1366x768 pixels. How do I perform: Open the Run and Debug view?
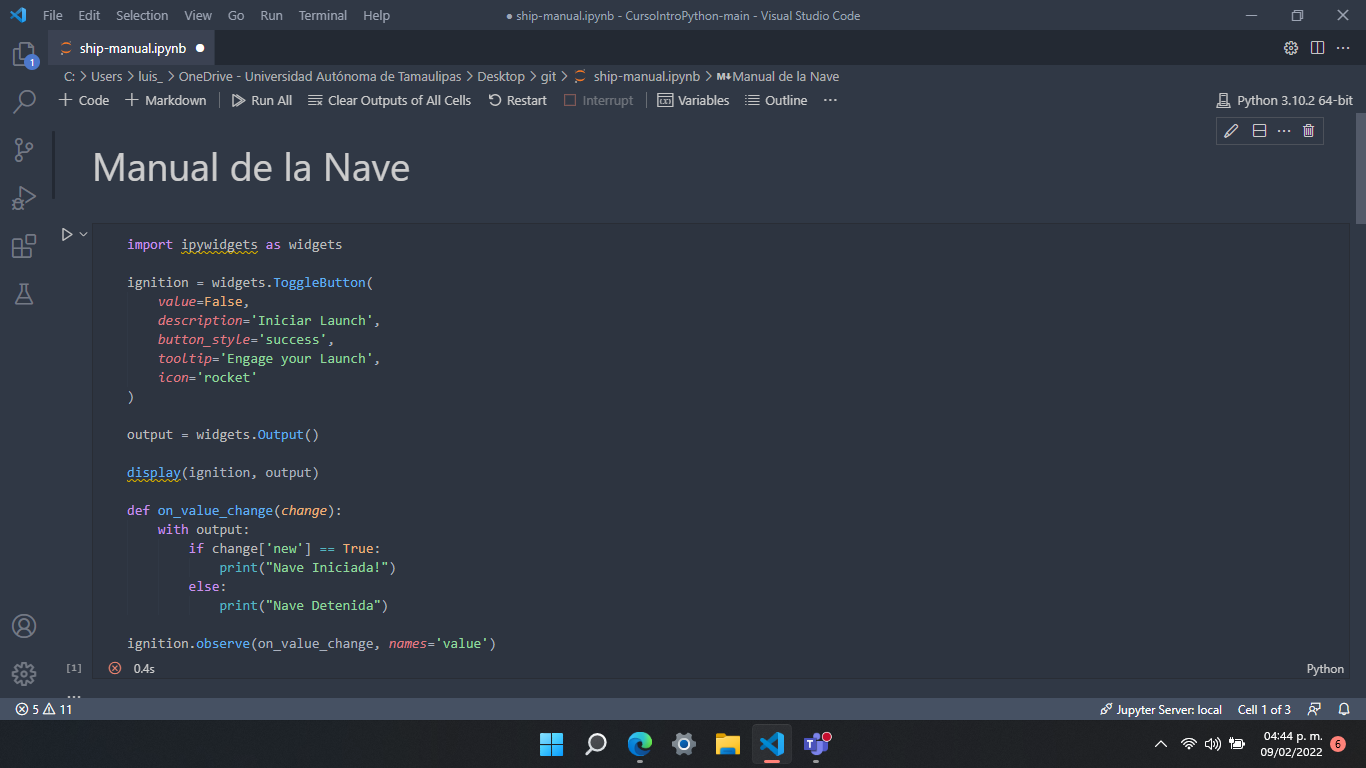tap(24, 197)
